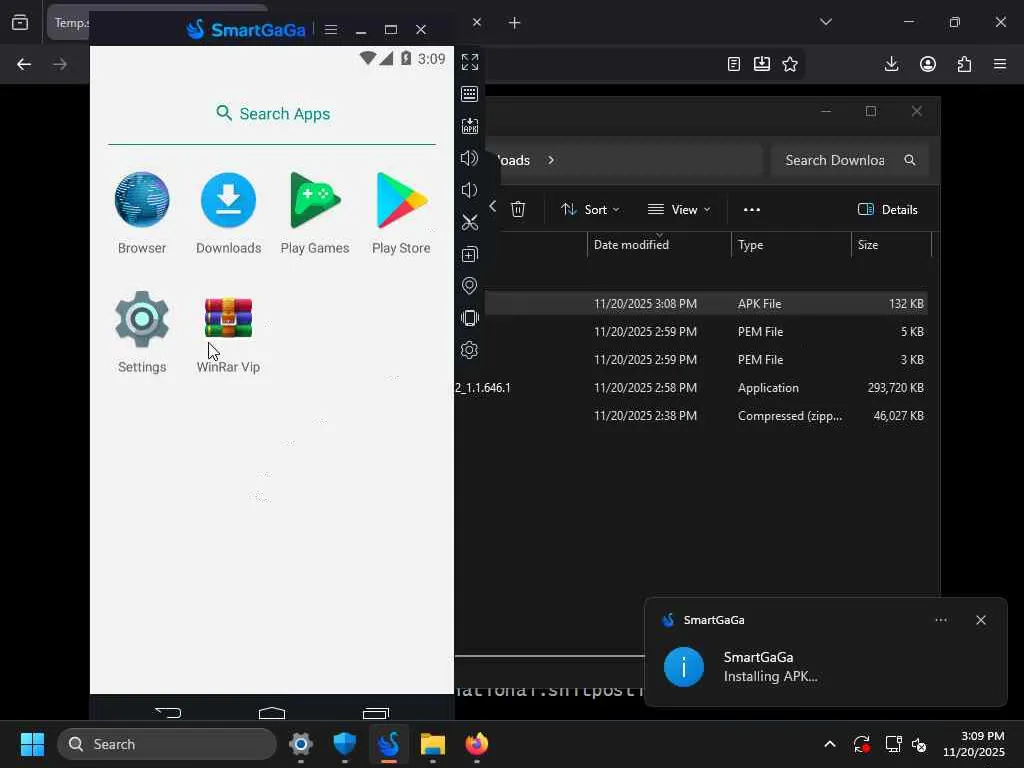The width and height of the screenshot is (1024, 768).
Task: Select the PEM File row 5 KB
Action: click(x=705, y=332)
